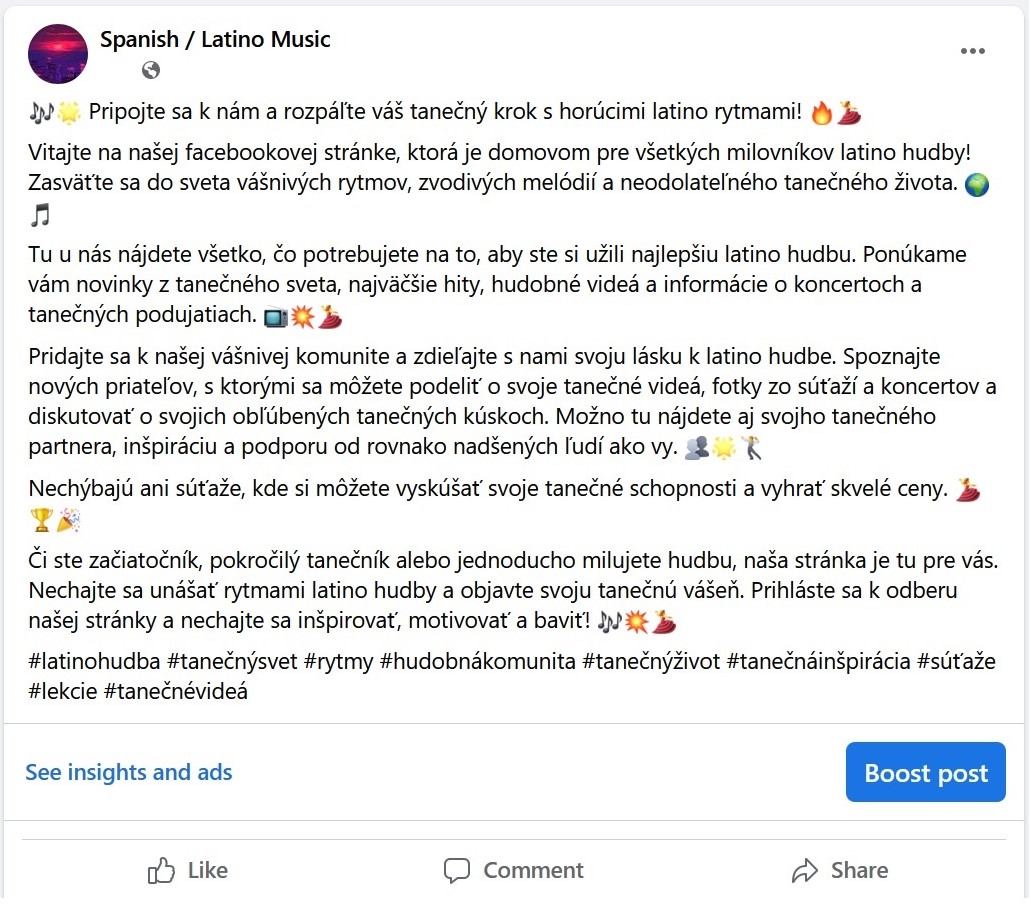This screenshot has height=919, width=1031.
Task: Click the Boost post button
Action: [x=926, y=772]
